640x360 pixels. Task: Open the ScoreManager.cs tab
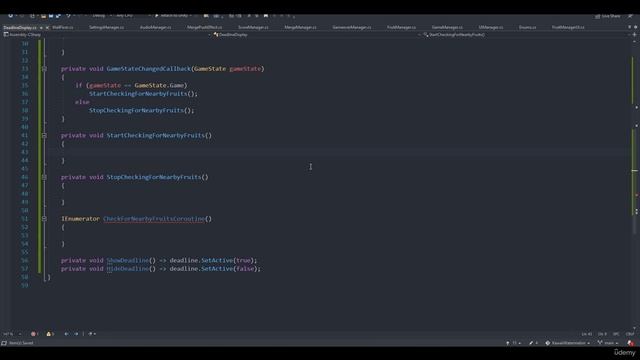click(253, 27)
